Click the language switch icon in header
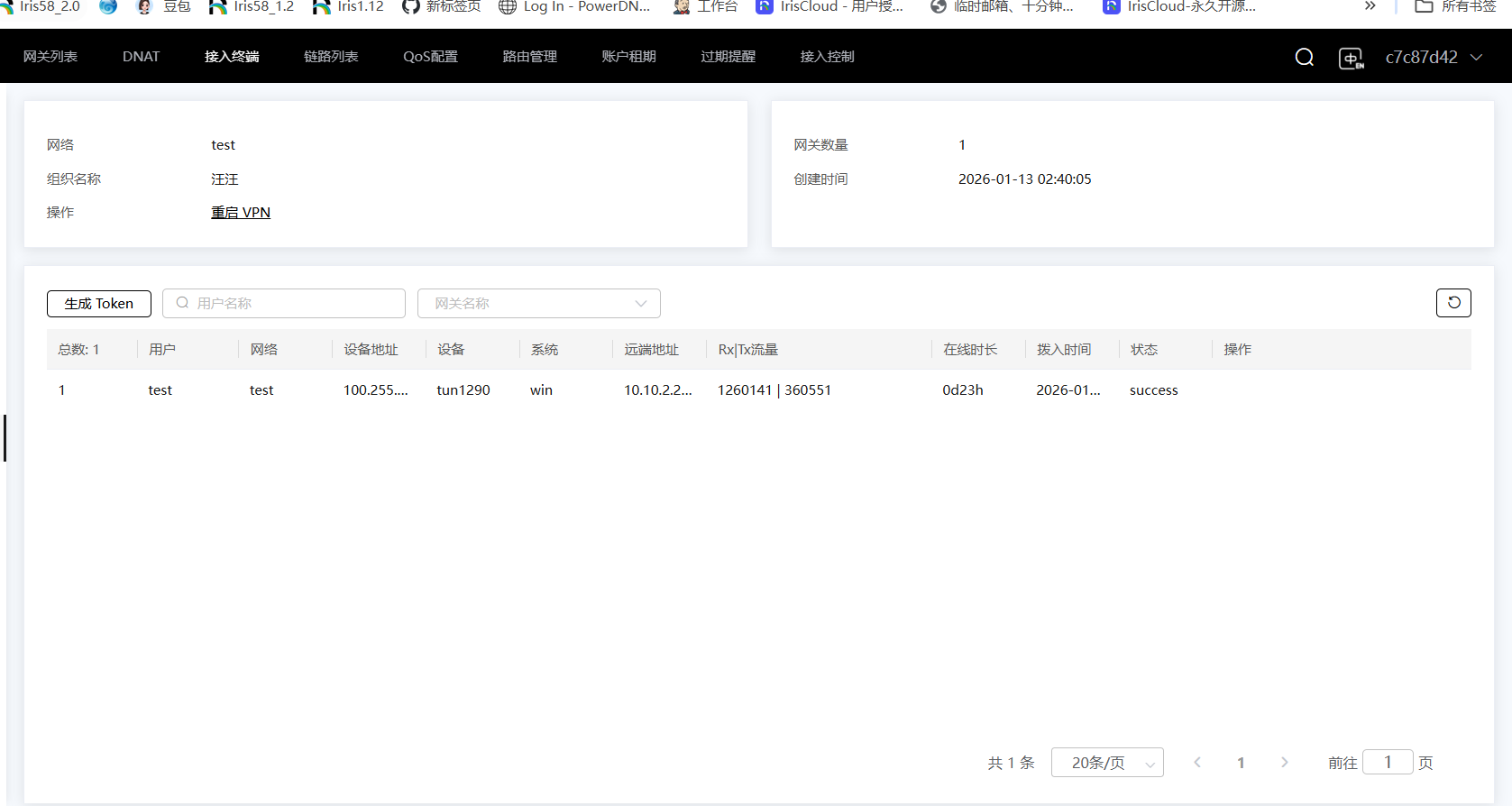This screenshot has height=806, width=1512. [1351, 59]
